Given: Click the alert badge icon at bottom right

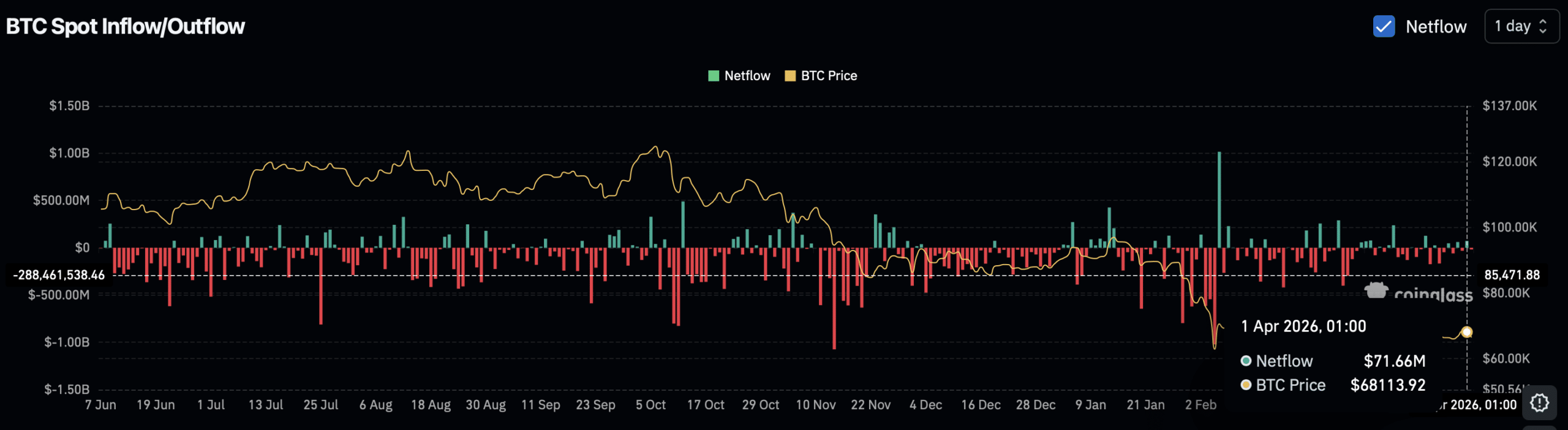Looking at the screenshot, I should tap(1539, 402).
